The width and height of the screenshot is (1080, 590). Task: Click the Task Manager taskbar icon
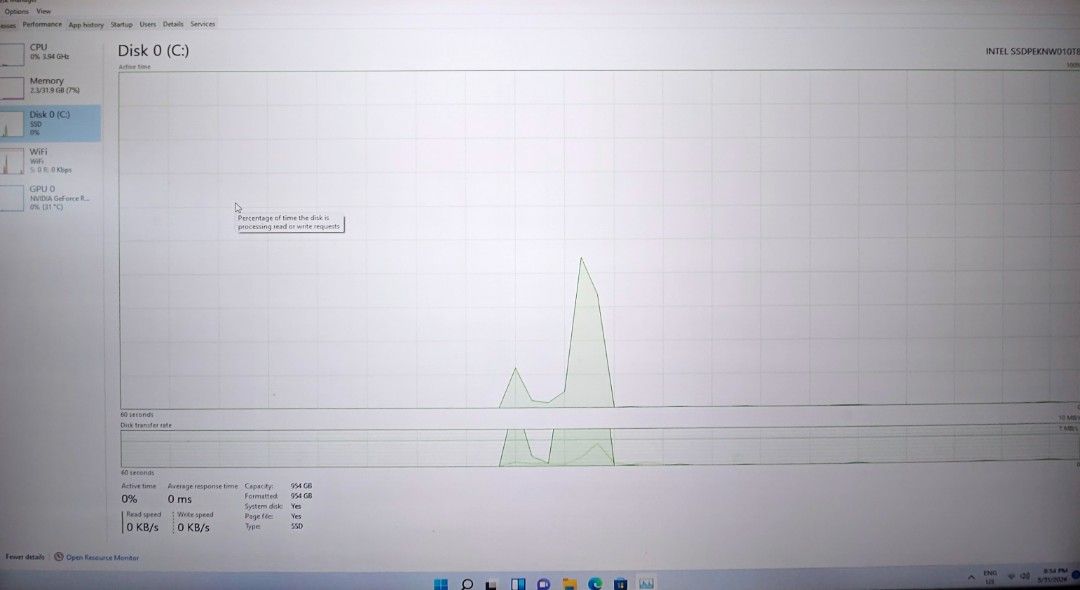click(645, 584)
